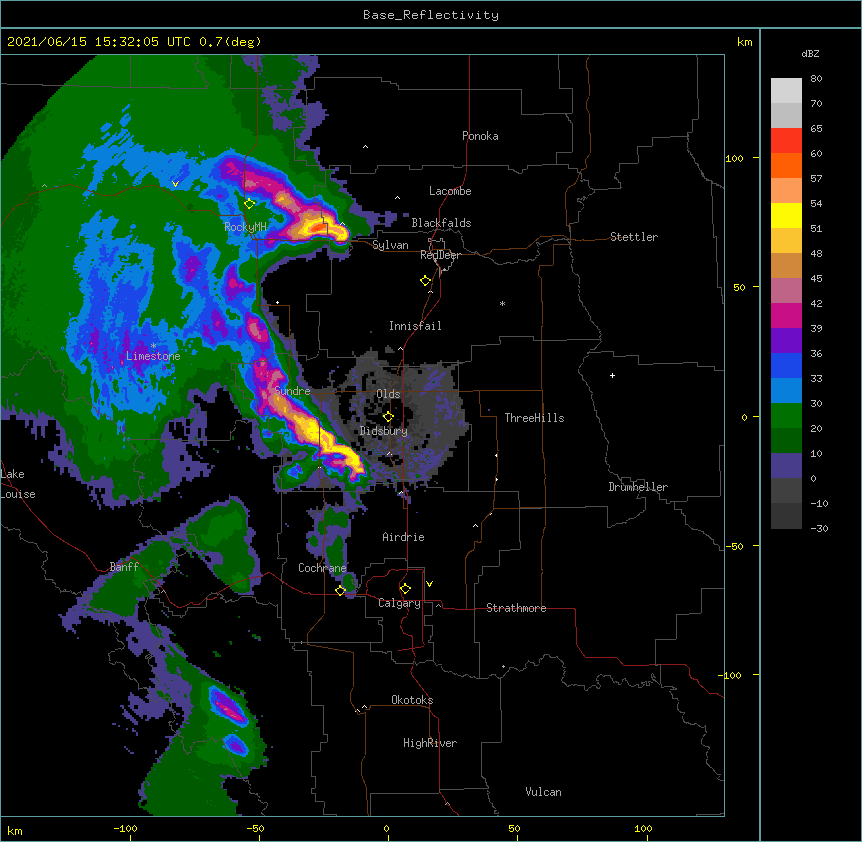
Task: Click the Base_Reflectivity title text
Action: click(431, 15)
